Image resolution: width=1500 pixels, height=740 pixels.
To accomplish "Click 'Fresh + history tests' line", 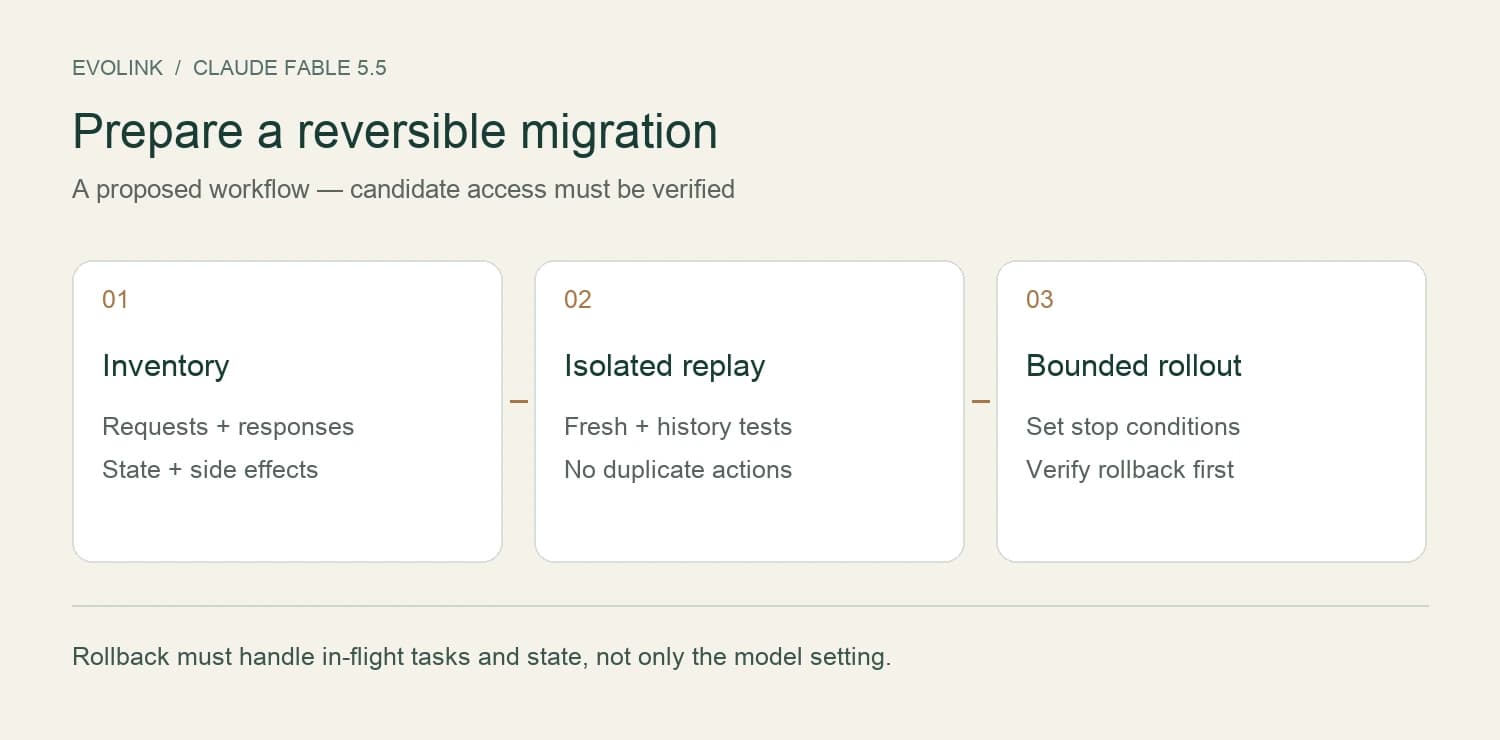I will point(678,427).
